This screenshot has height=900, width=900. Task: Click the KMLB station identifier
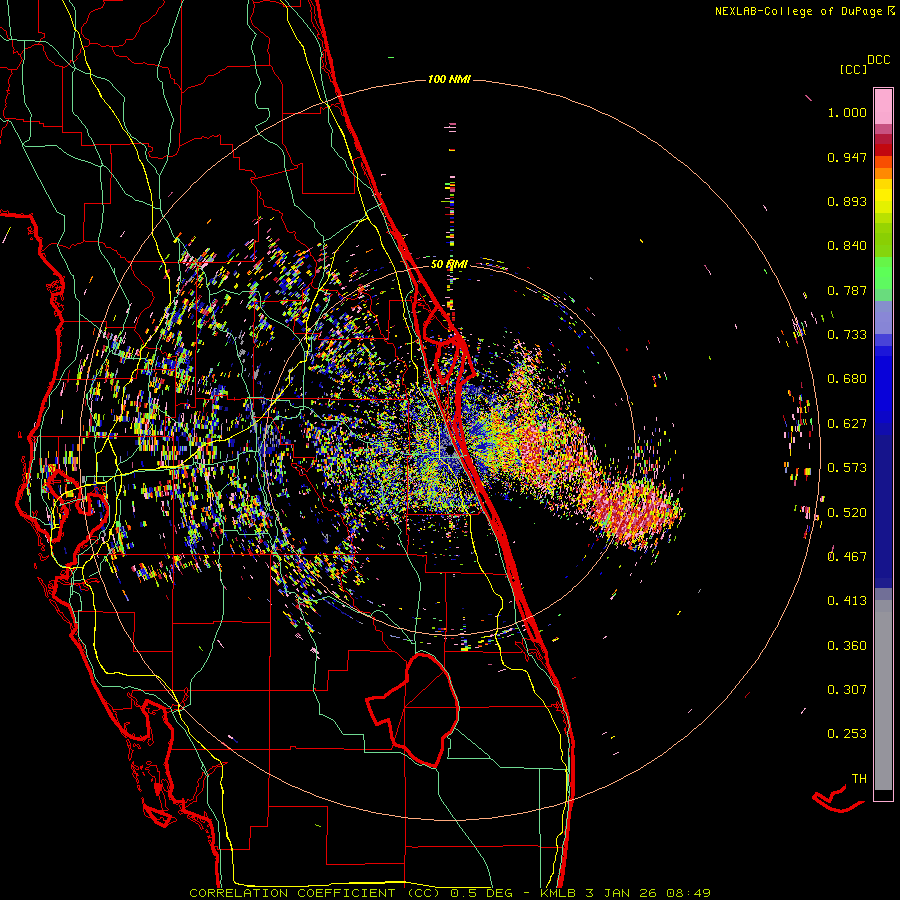coord(558,893)
